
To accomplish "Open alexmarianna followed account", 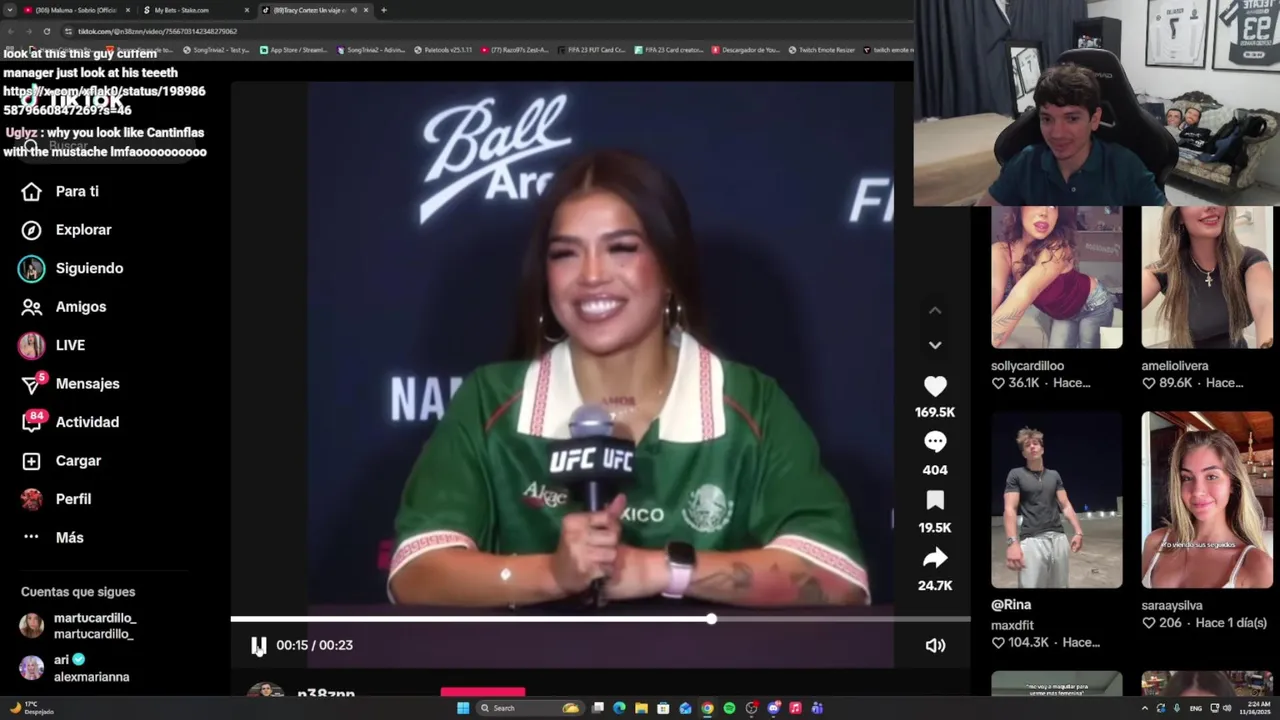I will coord(75,668).
